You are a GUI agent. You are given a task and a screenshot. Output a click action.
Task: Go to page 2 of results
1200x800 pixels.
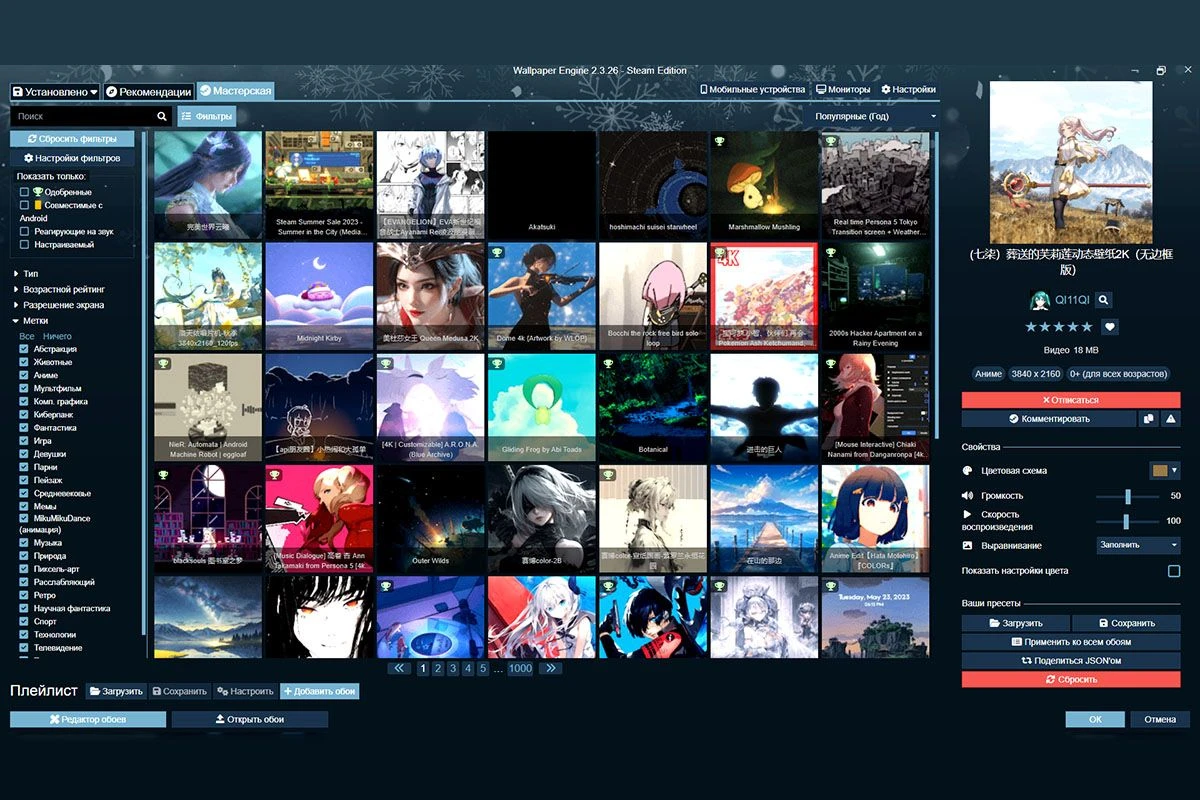click(438, 668)
